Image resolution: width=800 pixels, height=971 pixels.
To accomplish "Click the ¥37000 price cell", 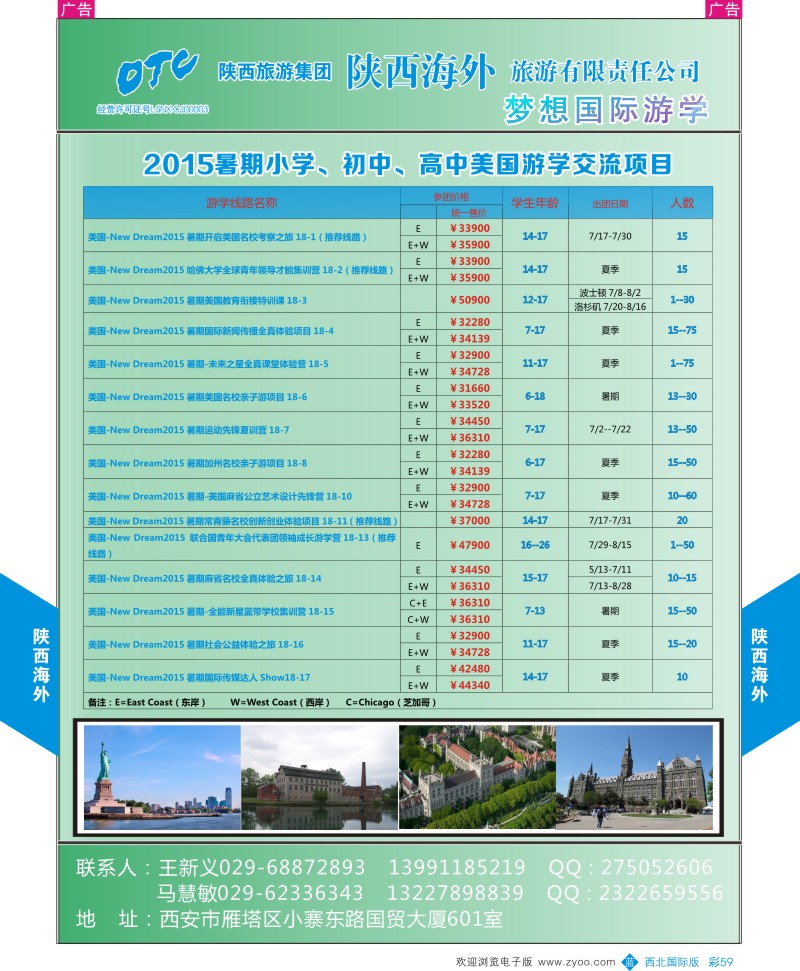I will [469, 520].
